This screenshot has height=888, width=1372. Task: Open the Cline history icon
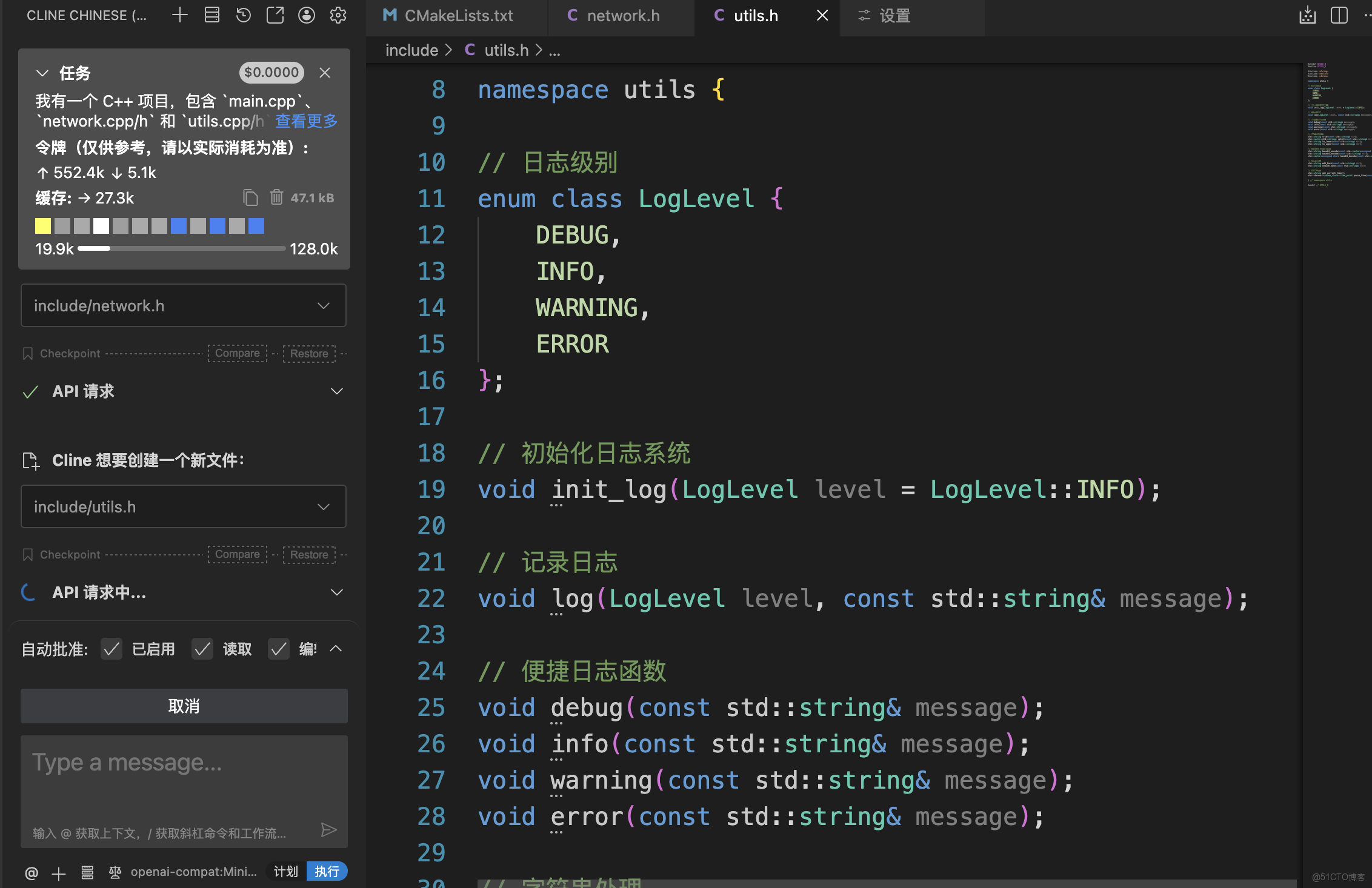point(244,15)
